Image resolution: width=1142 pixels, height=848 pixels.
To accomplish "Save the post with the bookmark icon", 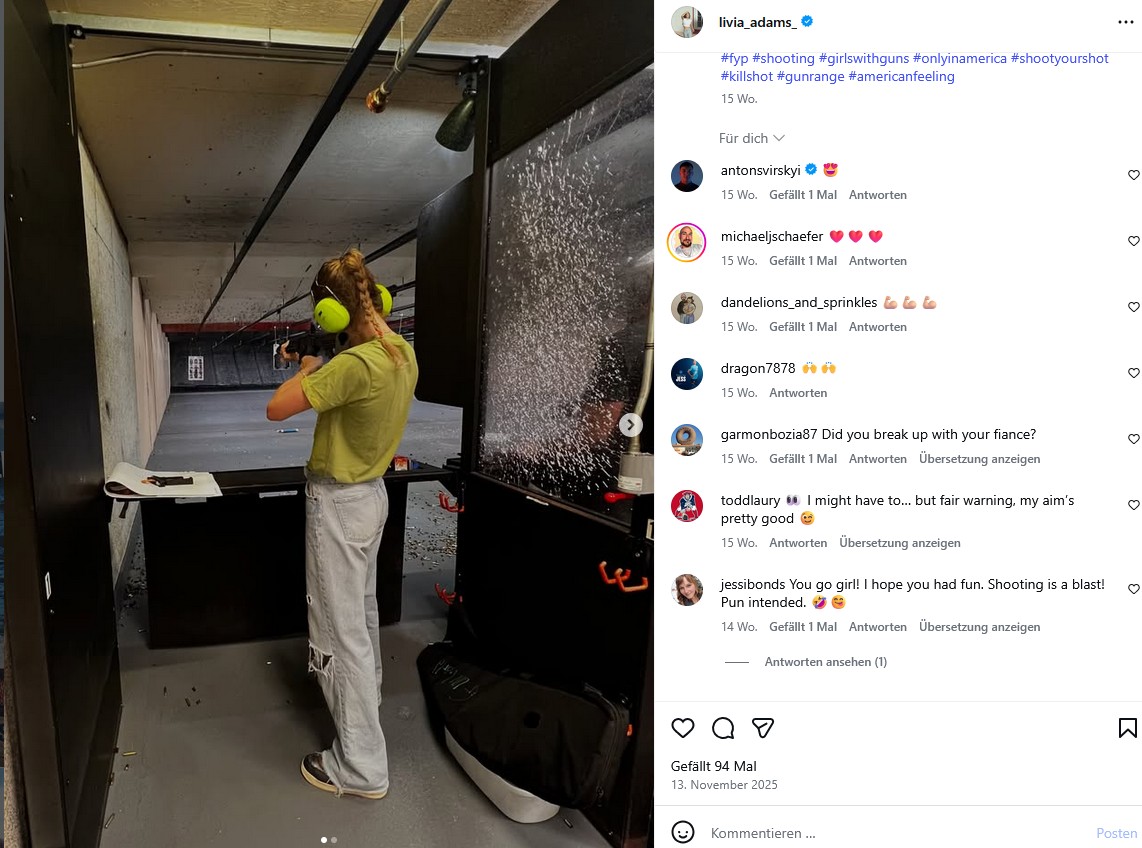I will pos(1127,728).
